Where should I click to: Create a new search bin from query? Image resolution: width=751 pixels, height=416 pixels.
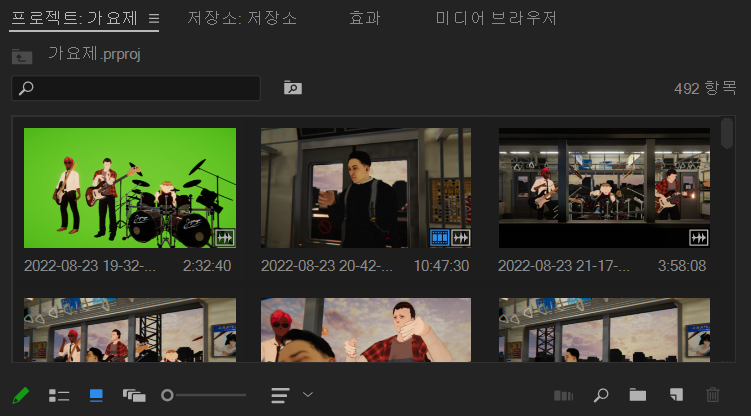pyautogui.click(x=293, y=88)
